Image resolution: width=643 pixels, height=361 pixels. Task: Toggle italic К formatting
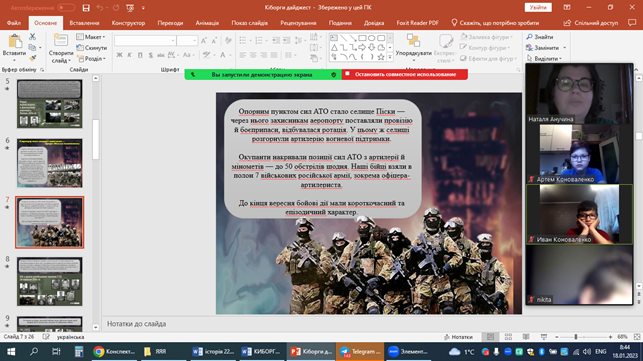[x=130, y=55]
